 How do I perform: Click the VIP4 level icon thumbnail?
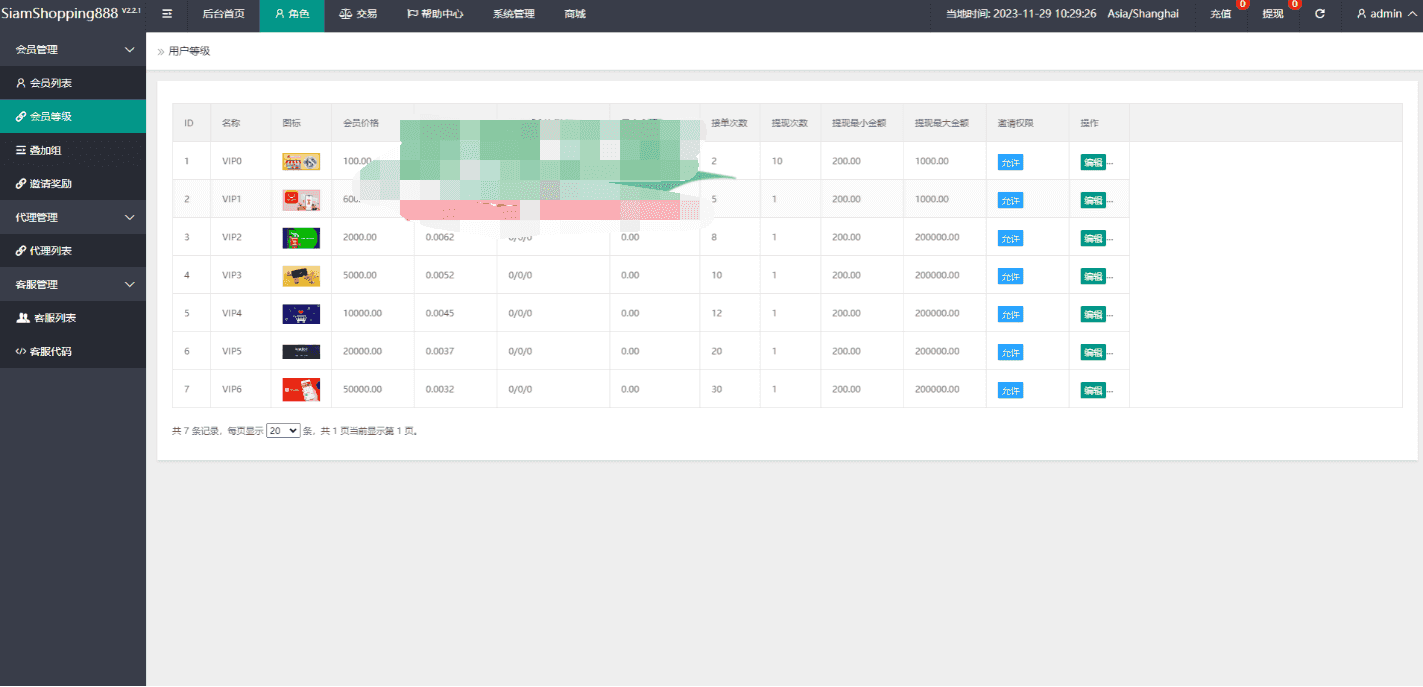[x=301, y=314]
